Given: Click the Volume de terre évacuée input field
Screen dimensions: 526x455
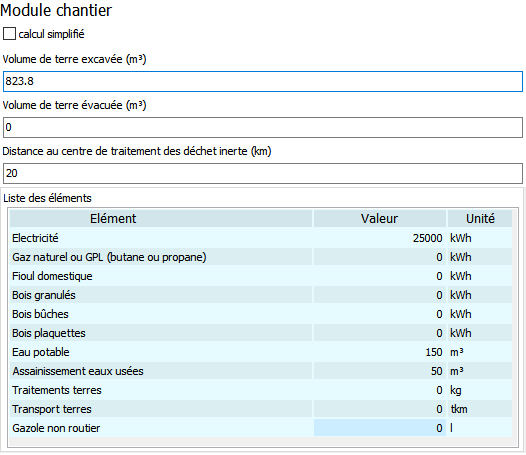Looking at the screenshot, I should click(263, 127).
